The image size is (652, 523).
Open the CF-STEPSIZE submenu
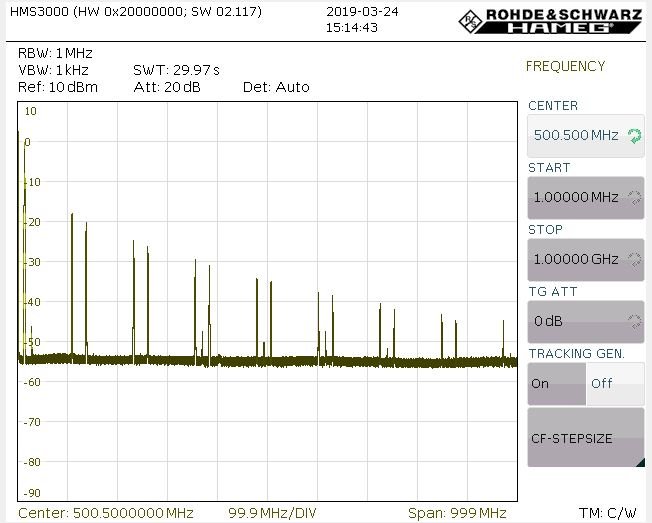tap(586, 437)
